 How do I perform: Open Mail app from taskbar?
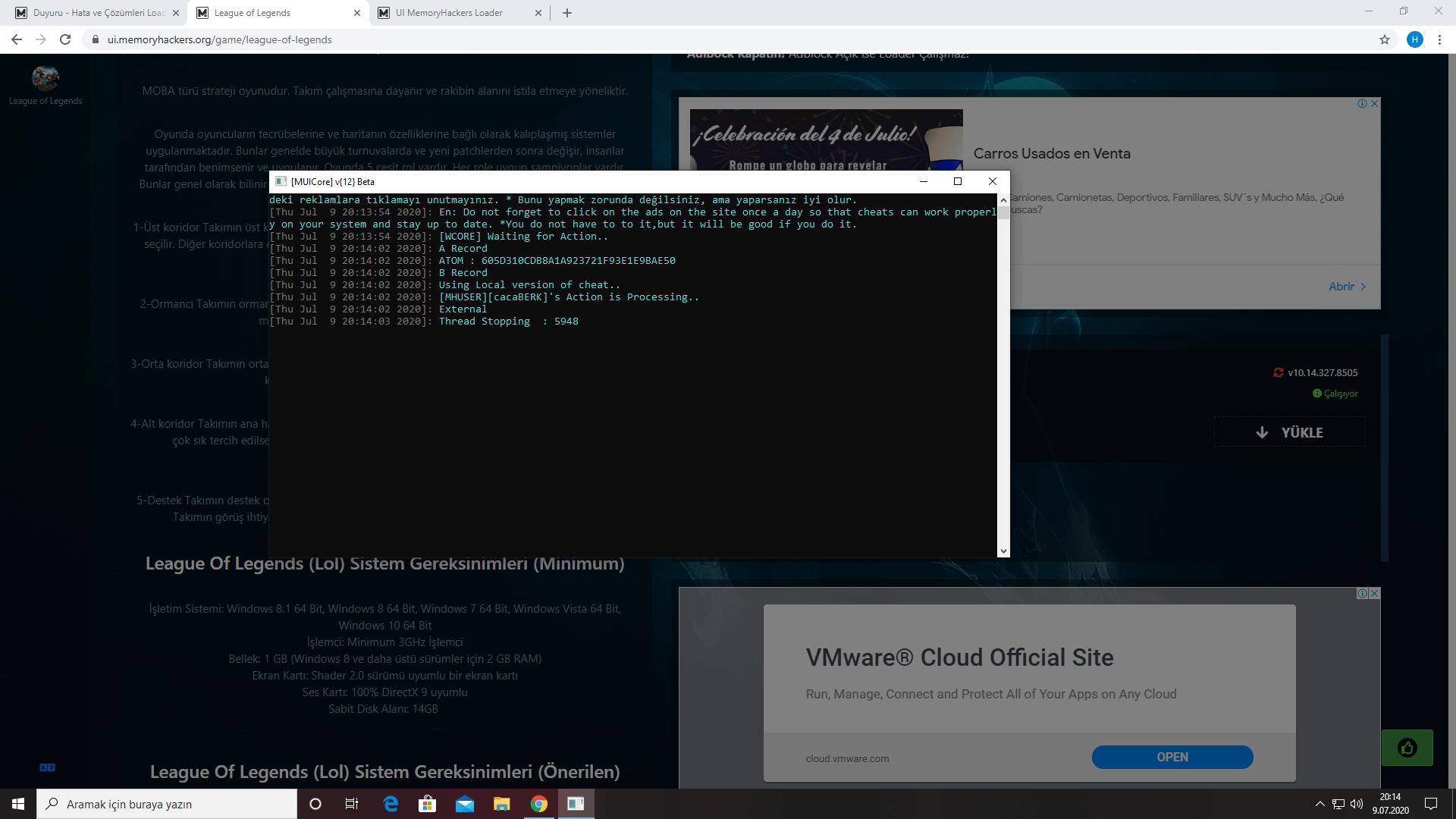tap(464, 804)
